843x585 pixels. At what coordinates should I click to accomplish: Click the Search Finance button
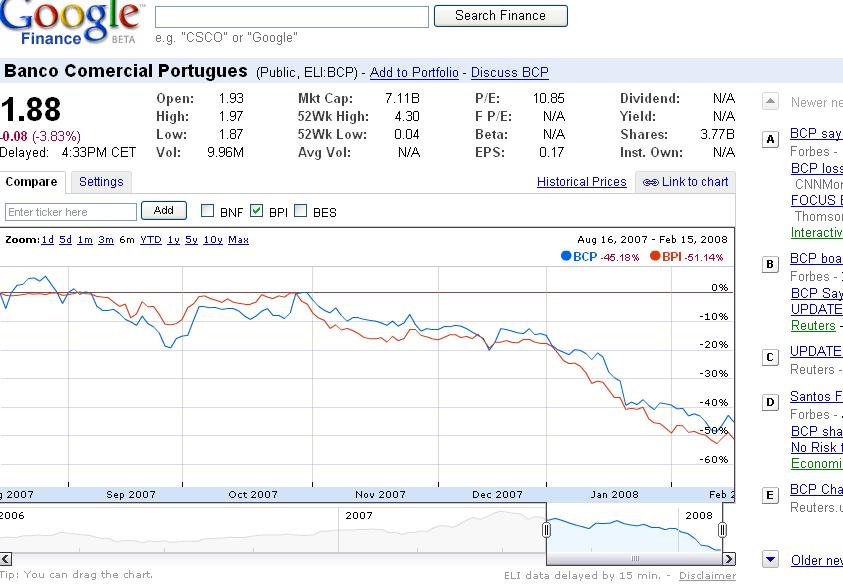tap(501, 16)
